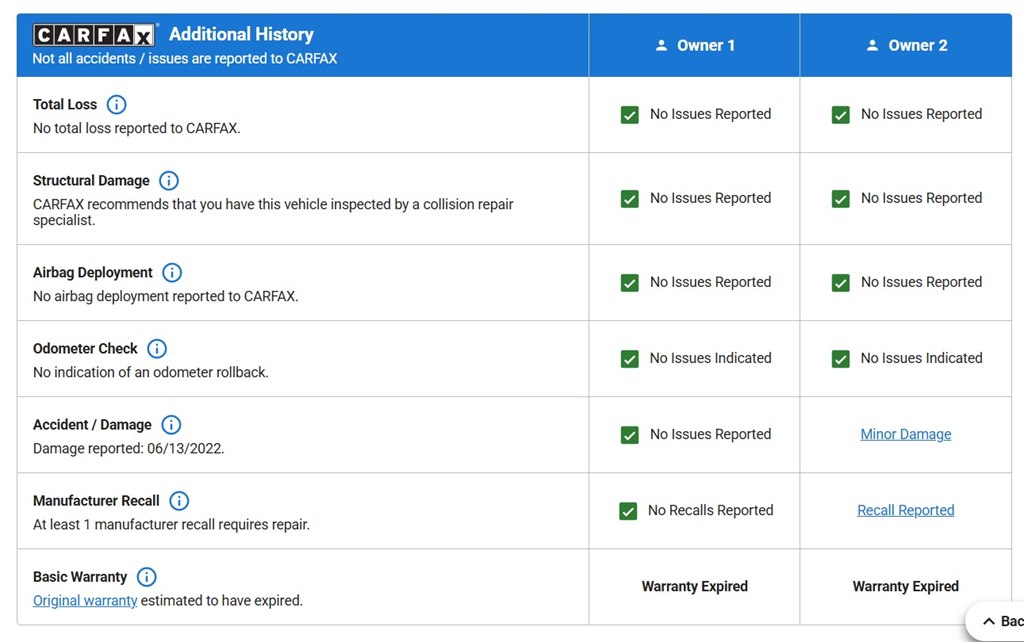This screenshot has height=642, width=1024.
Task: Open the Odometer Check info icon
Action: [x=157, y=349]
